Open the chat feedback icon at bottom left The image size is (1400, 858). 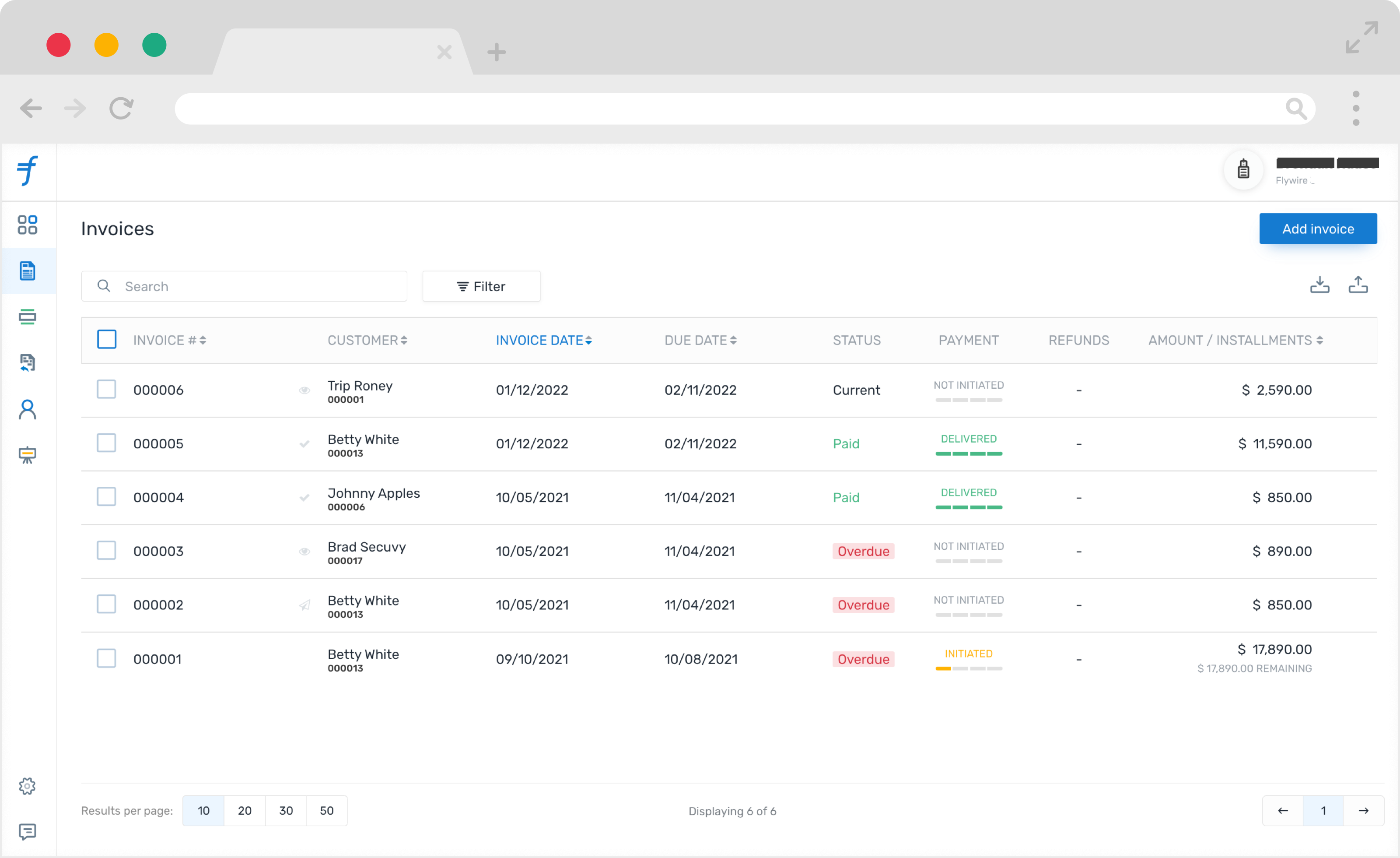point(27,832)
